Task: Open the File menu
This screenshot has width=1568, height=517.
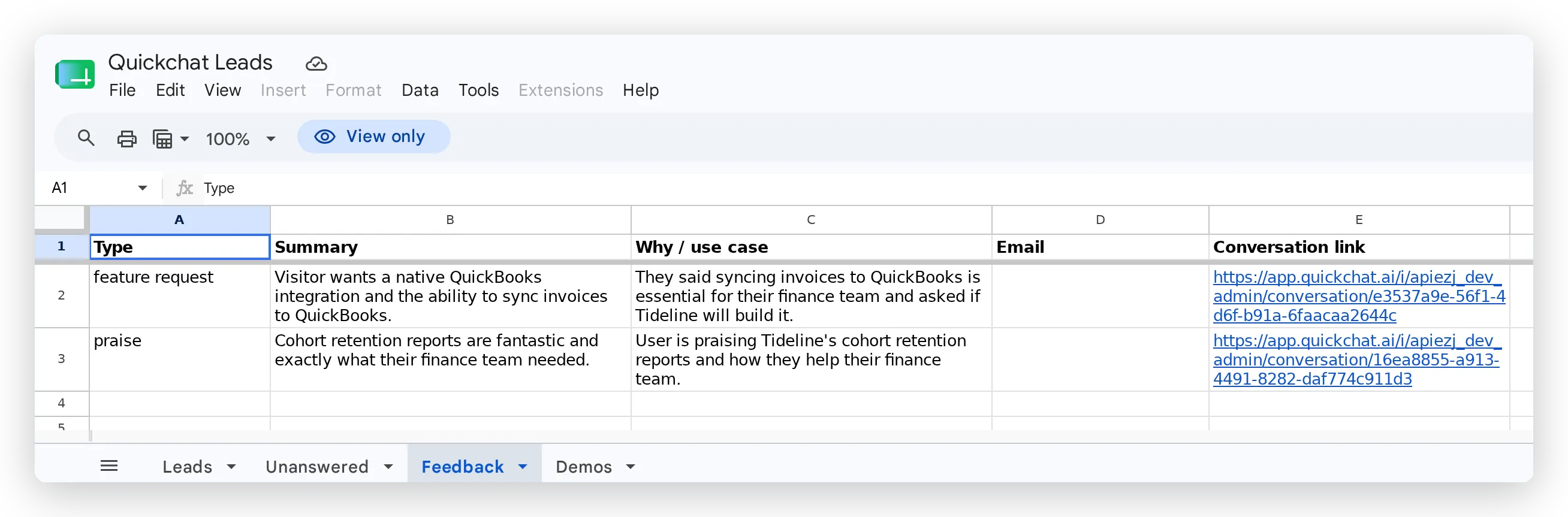Action: tap(122, 90)
